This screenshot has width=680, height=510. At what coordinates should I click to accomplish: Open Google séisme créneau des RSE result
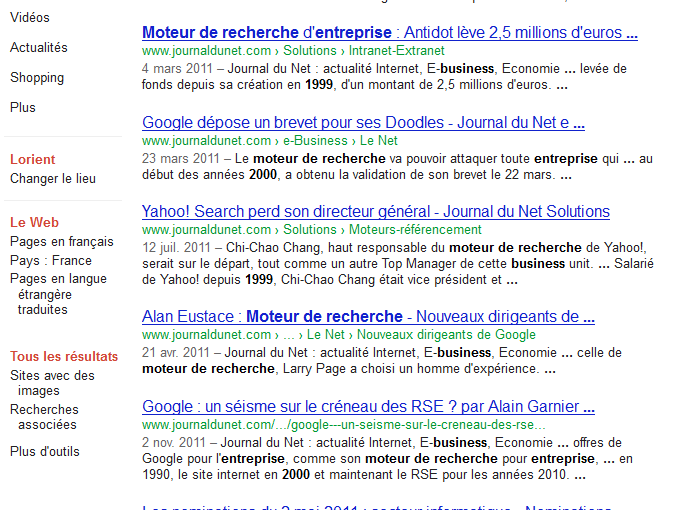[x=368, y=406]
